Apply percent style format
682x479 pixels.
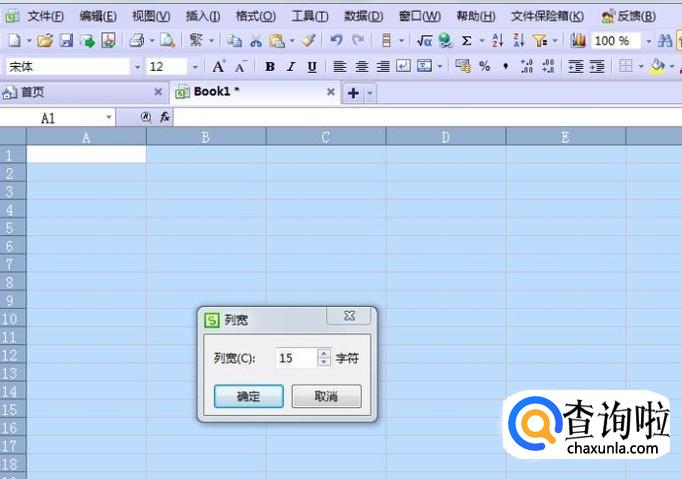pos(485,66)
